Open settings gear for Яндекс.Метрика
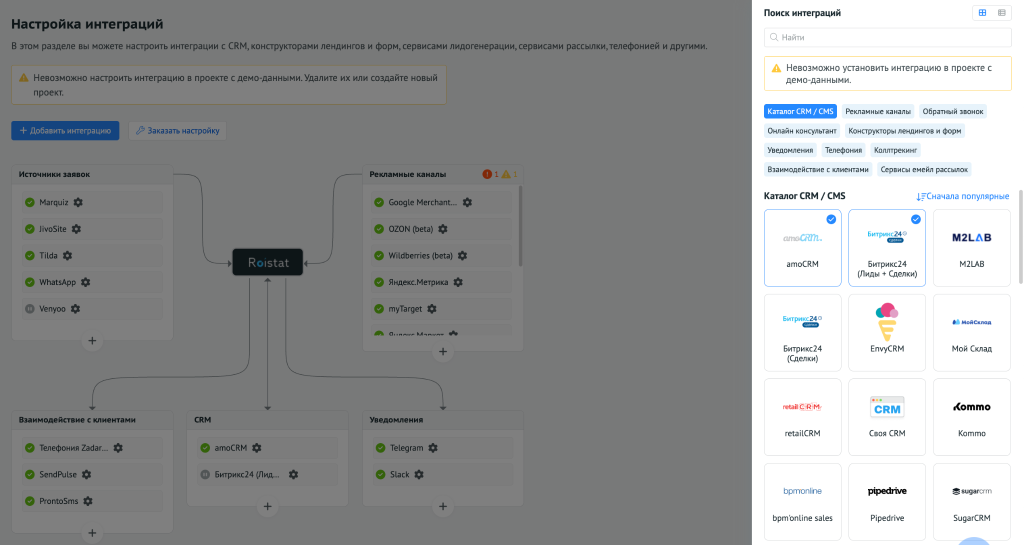This screenshot has height=545, width=1024. (458, 283)
